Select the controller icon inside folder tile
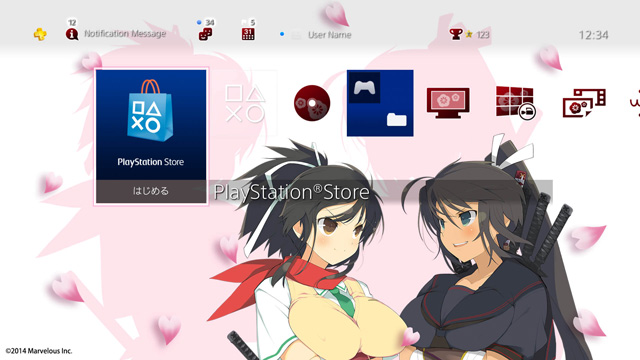Image resolution: width=640 pixels, height=360 pixels. pos(364,87)
